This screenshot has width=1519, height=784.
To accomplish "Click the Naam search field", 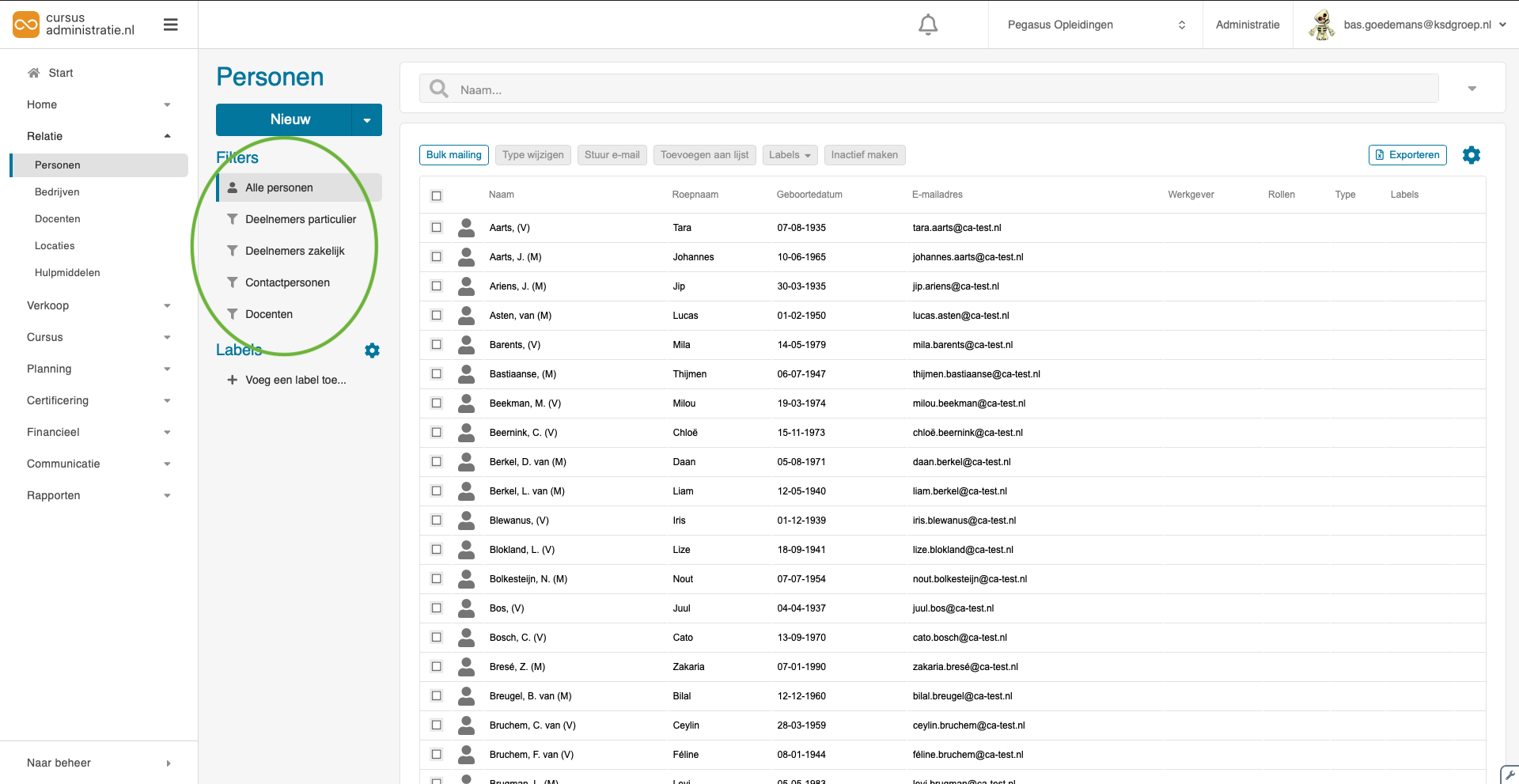I will point(941,89).
